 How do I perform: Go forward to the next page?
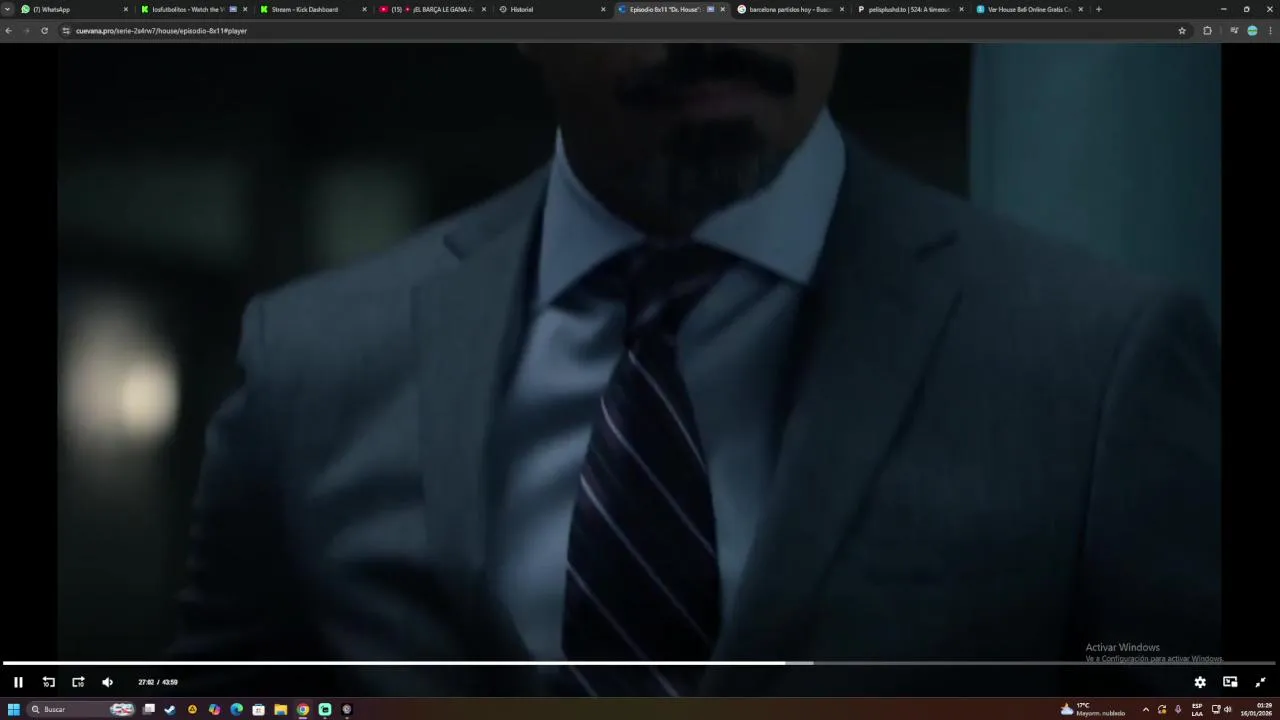[x=26, y=31]
